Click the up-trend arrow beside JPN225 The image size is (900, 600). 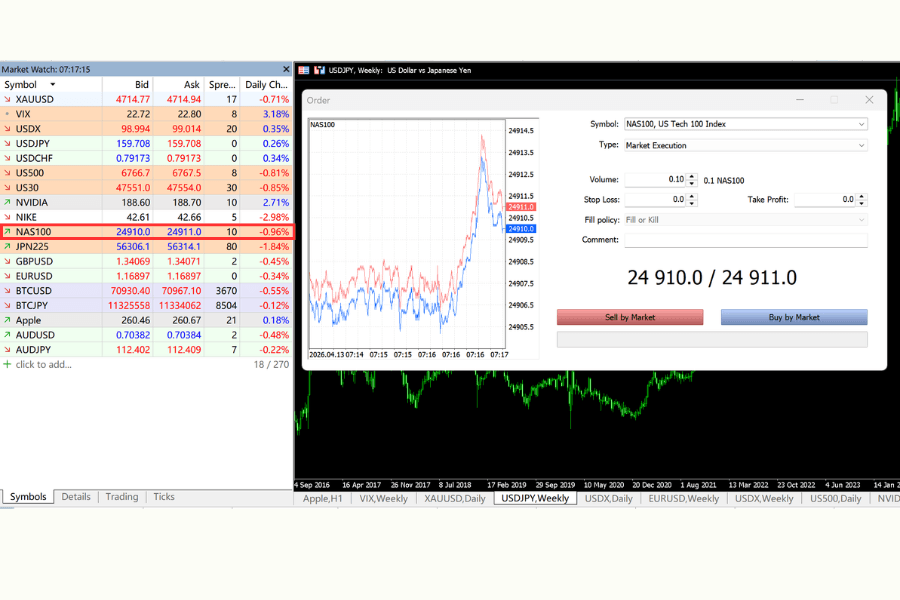click(x=8, y=246)
